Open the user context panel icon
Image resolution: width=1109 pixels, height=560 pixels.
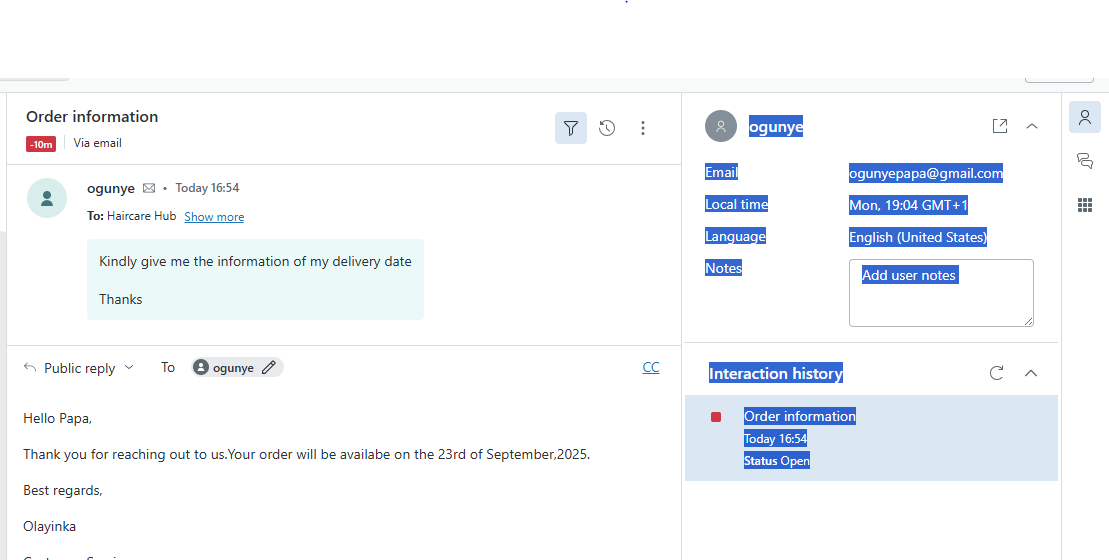[x=1085, y=117]
